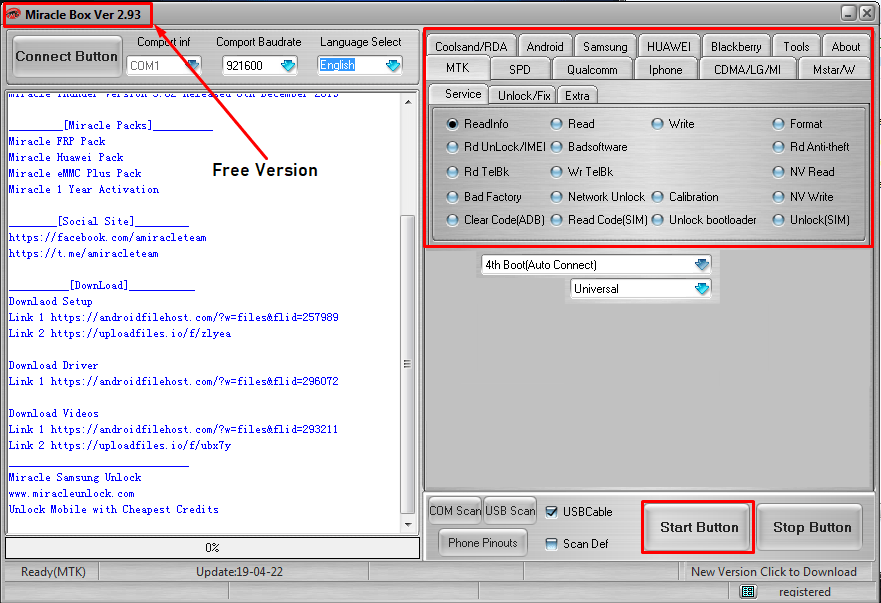The image size is (881, 603).
Task: Switch to the Coolsand/RDA tab
Action: coord(471,47)
